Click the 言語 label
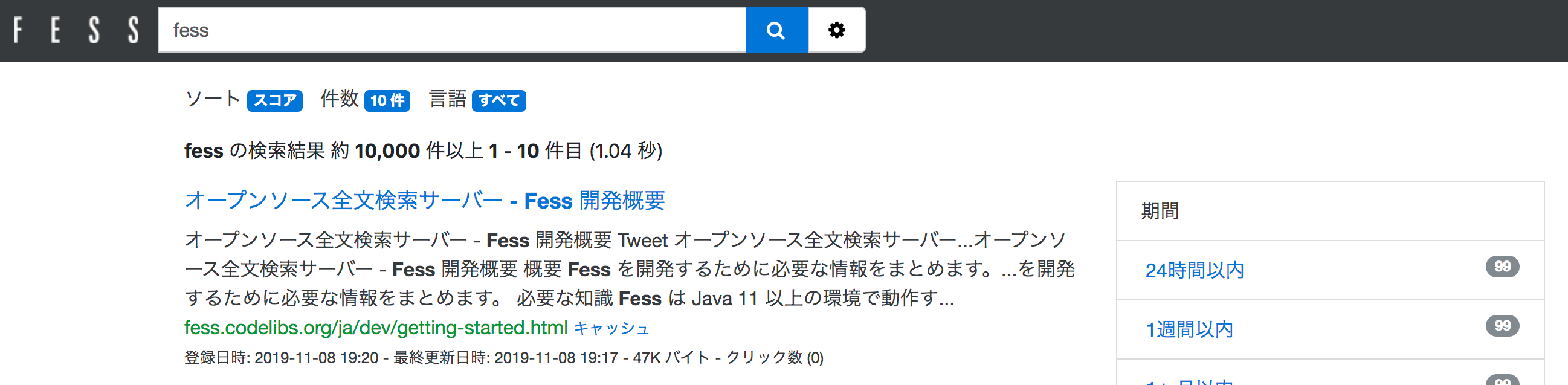 tap(447, 99)
